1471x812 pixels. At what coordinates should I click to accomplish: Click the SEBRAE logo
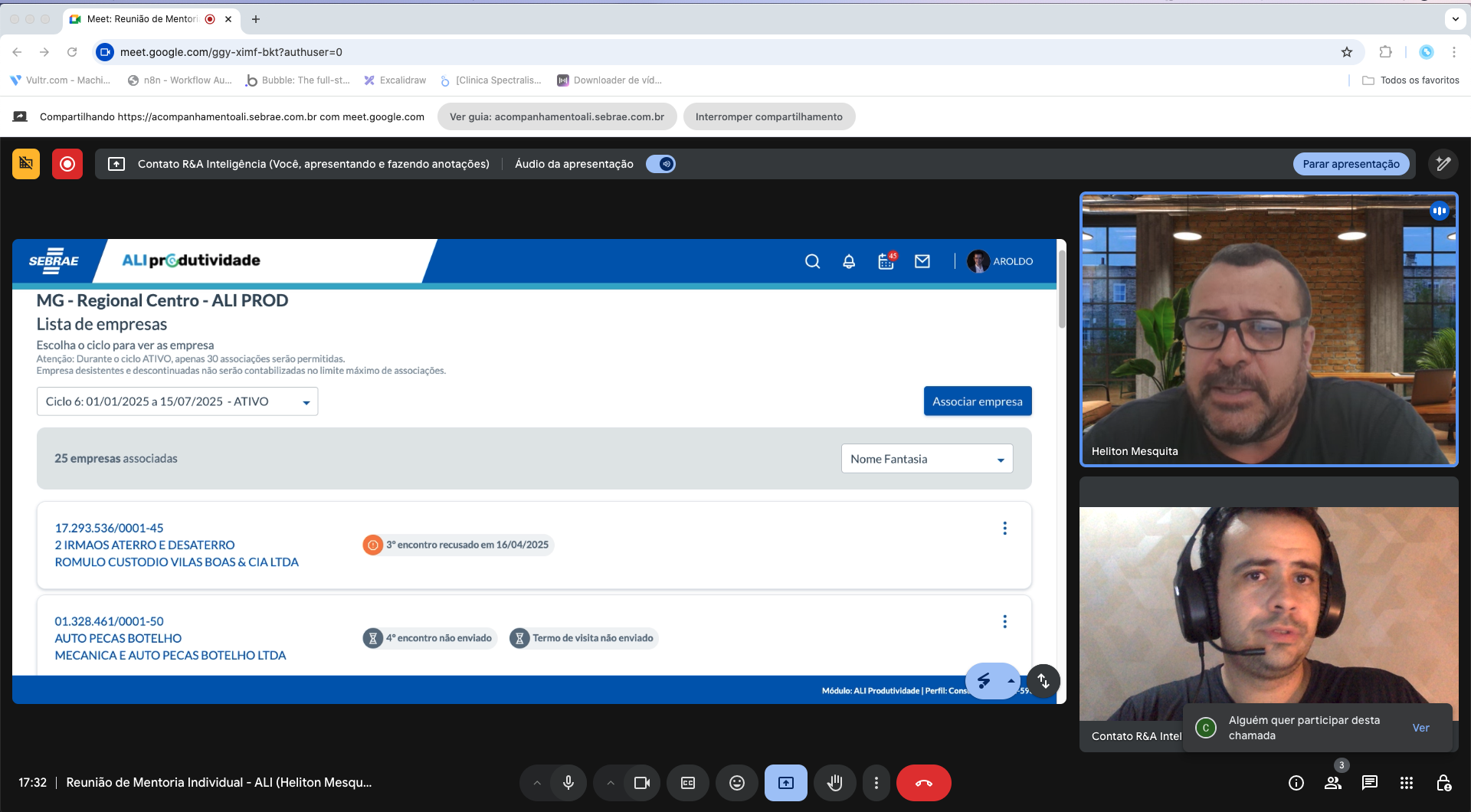coord(54,261)
